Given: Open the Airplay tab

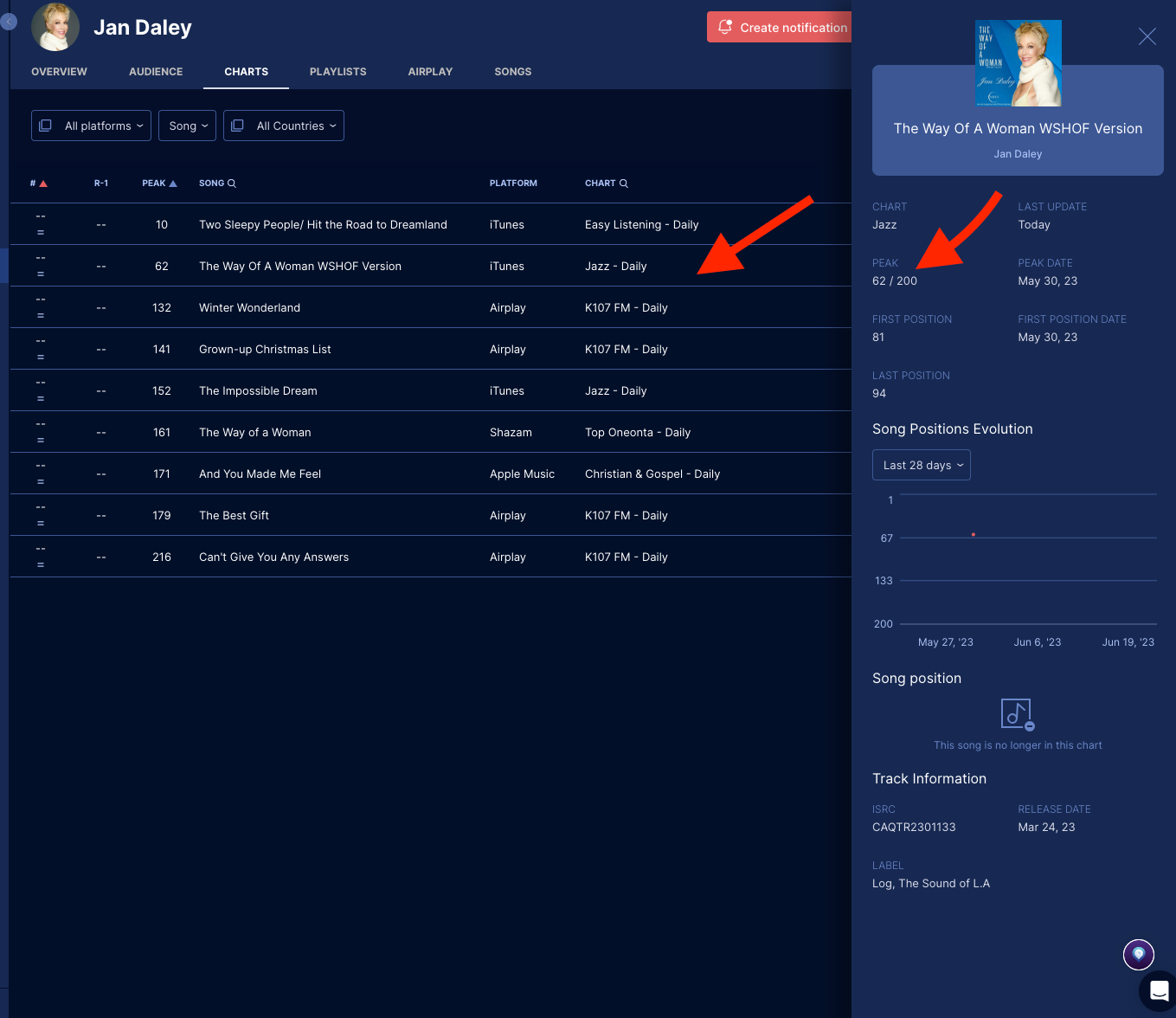Looking at the screenshot, I should tap(430, 72).
